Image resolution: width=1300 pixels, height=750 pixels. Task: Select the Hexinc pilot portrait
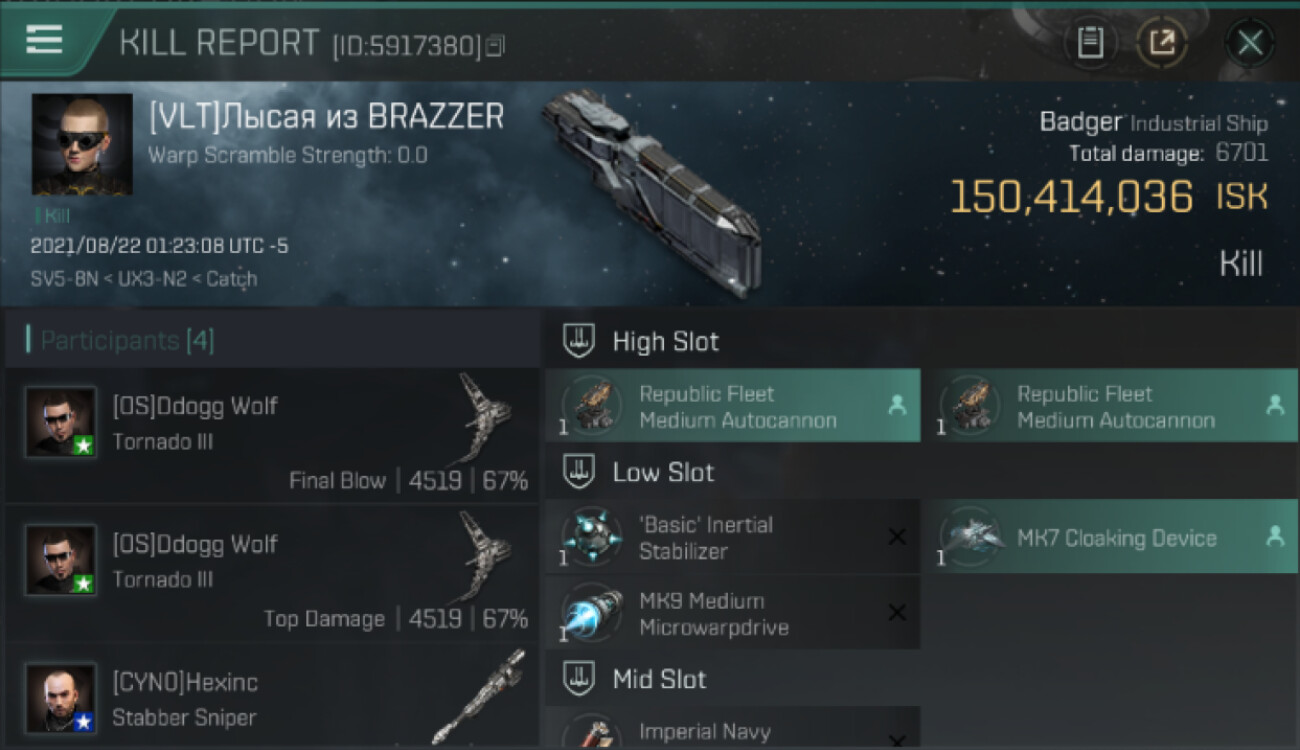(x=61, y=698)
